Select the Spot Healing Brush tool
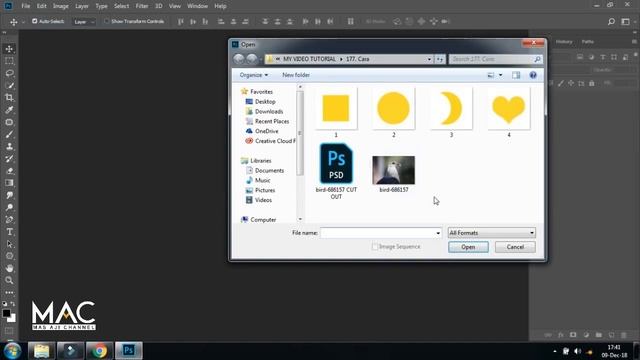This screenshot has height=360, width=640. click(9, 122)
